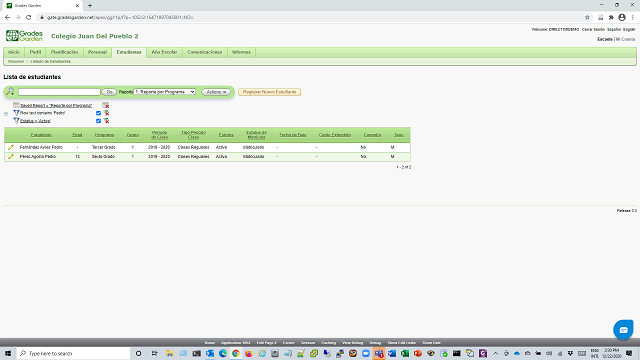Open the Reports dropdown list

[164, 92]
